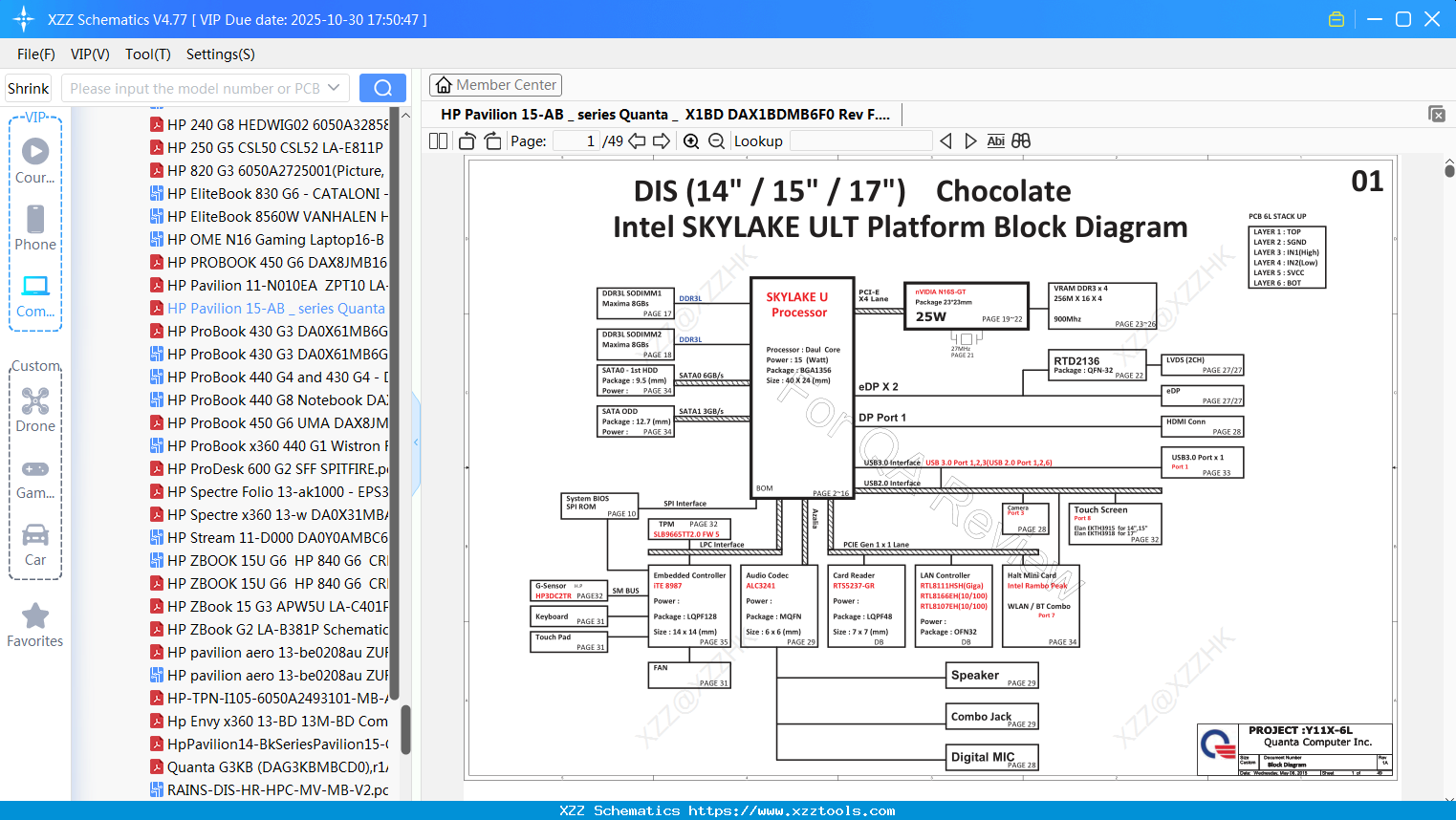Image resolution: width=1456 pixels, height=820 pixels.
Task: Find next lookup result triangle
Action: point(970,140)
